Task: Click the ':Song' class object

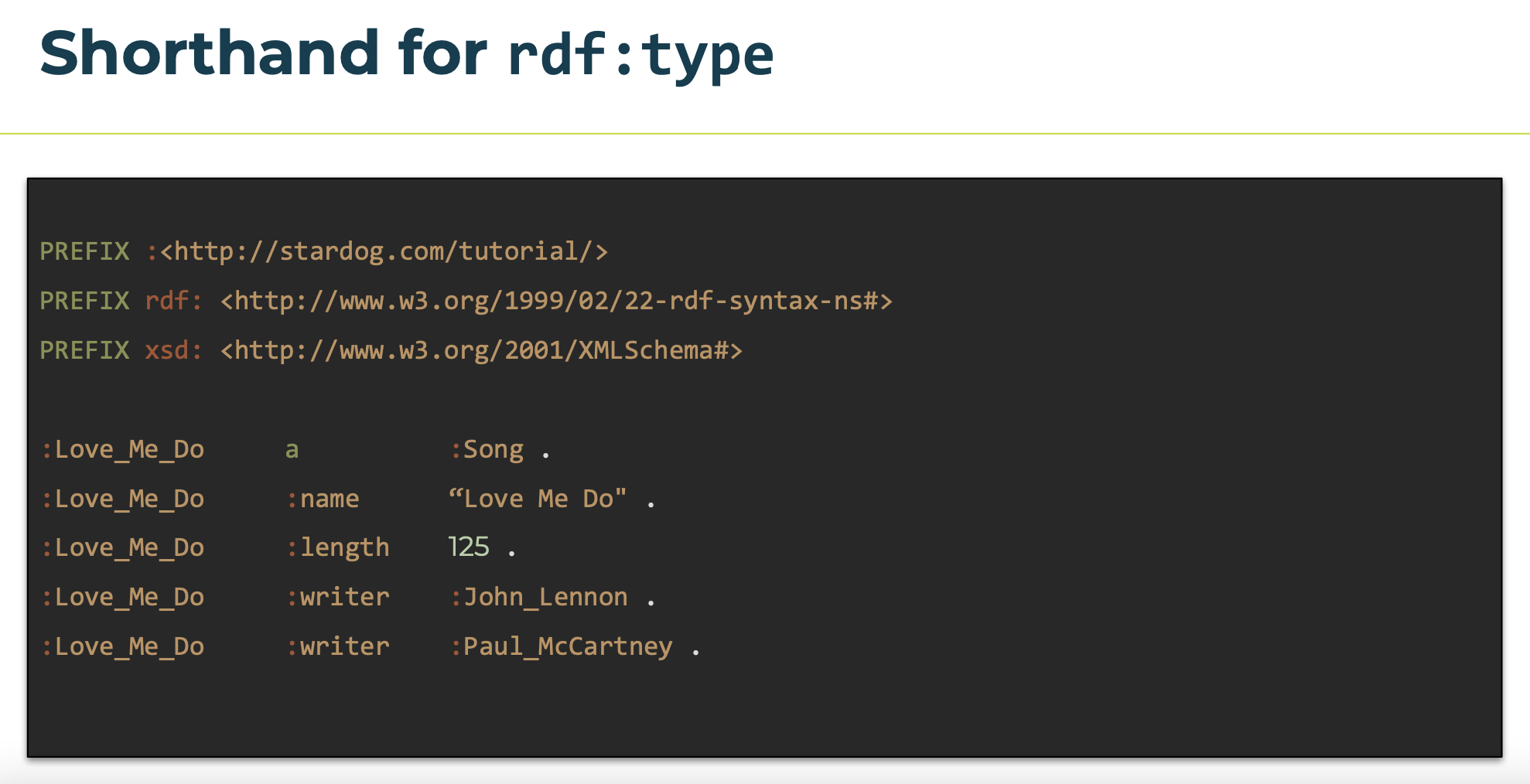Action: 487,450
